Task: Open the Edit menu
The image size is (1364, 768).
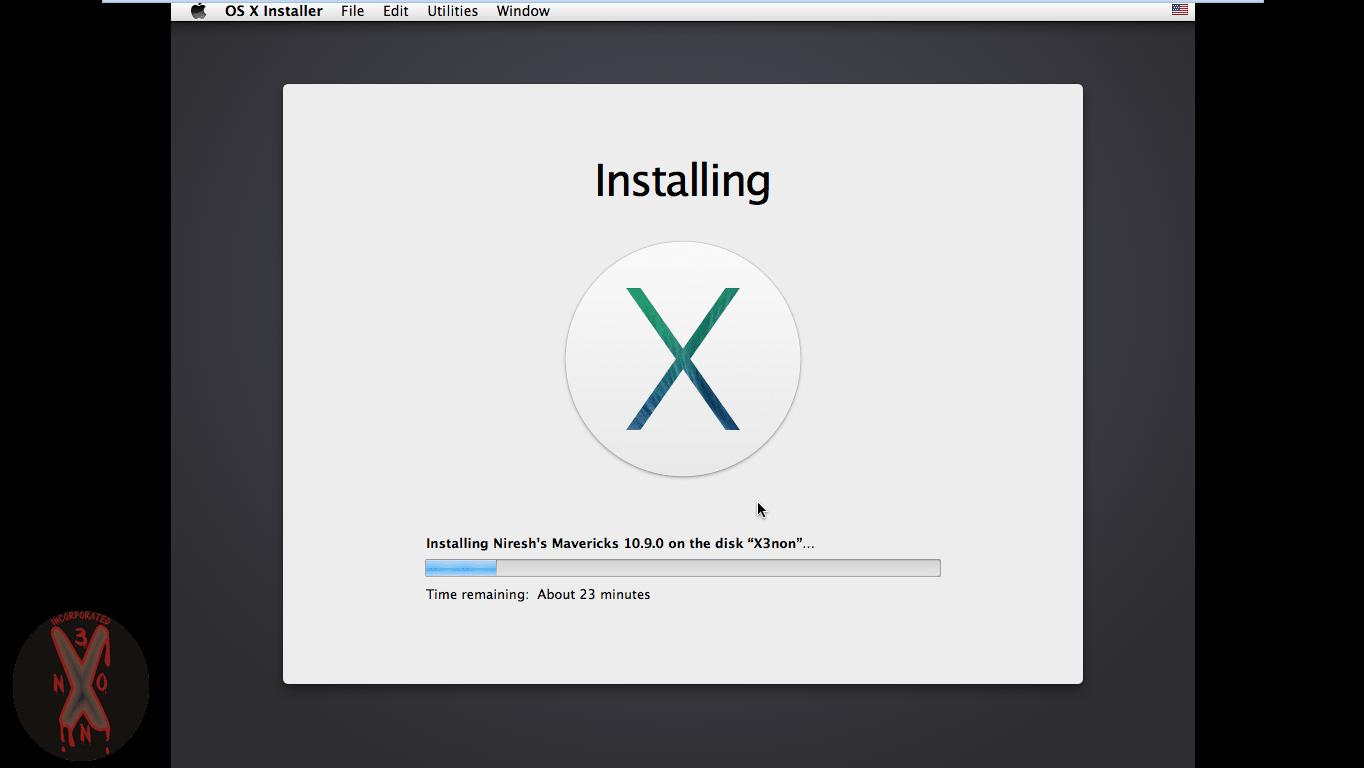Action: [x=395, y=11]
